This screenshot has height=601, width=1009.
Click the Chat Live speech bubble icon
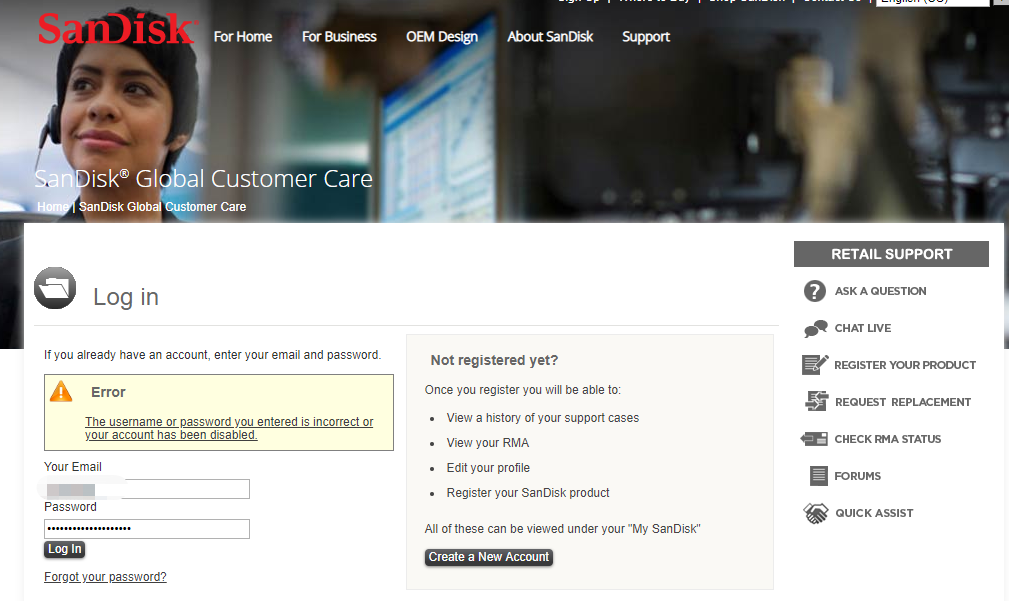click(816, 328)
